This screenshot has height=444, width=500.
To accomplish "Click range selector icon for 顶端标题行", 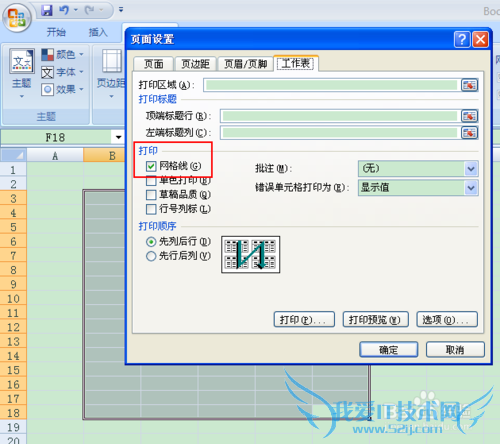I will pos(469,116).
